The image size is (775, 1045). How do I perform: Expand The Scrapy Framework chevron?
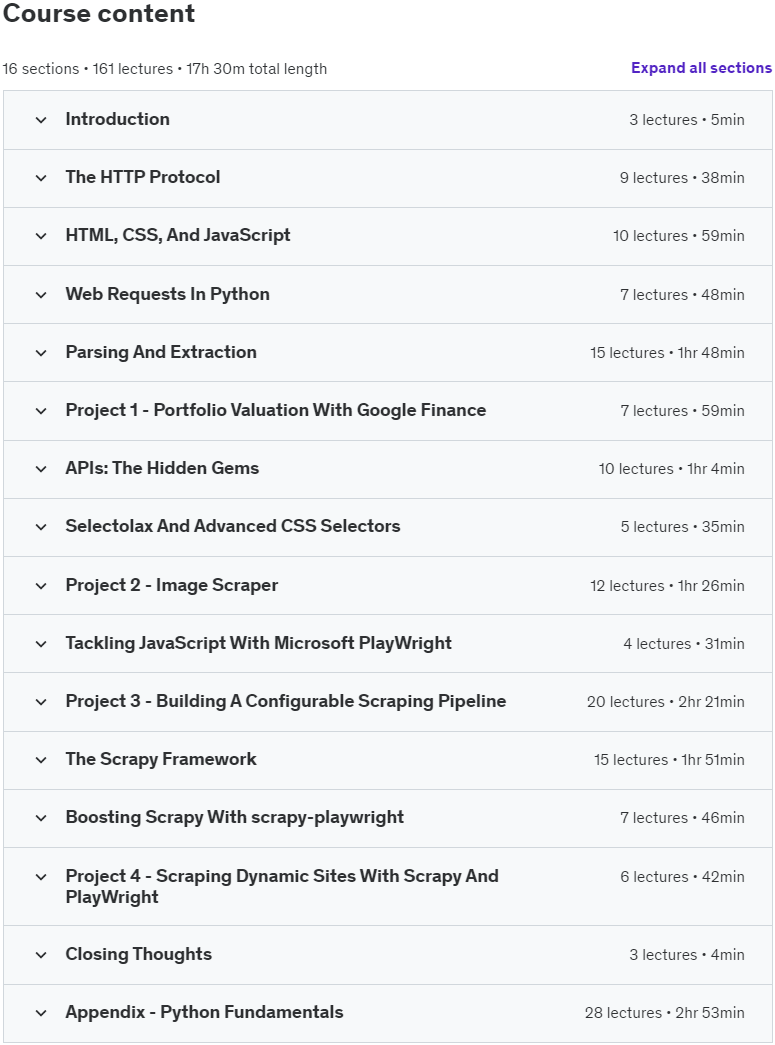point(41,760)
